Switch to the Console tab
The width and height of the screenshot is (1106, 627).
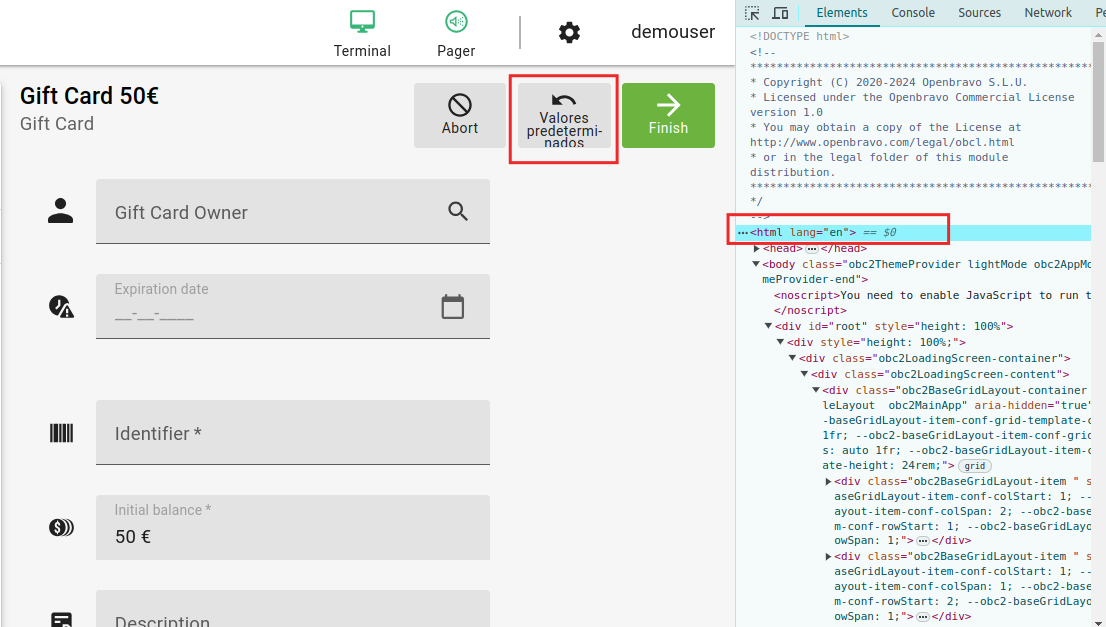[x=913, y=13]
